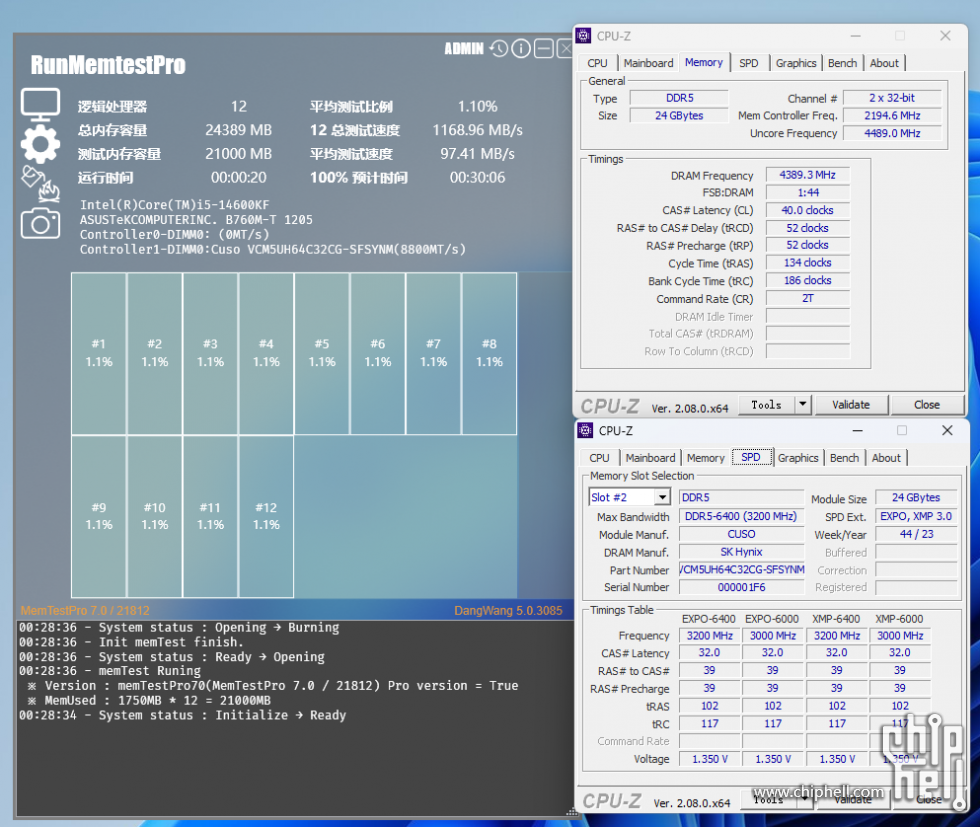
Task: Click the CAS# Latency value 40.0 clocks
Action: pos(808,211)
